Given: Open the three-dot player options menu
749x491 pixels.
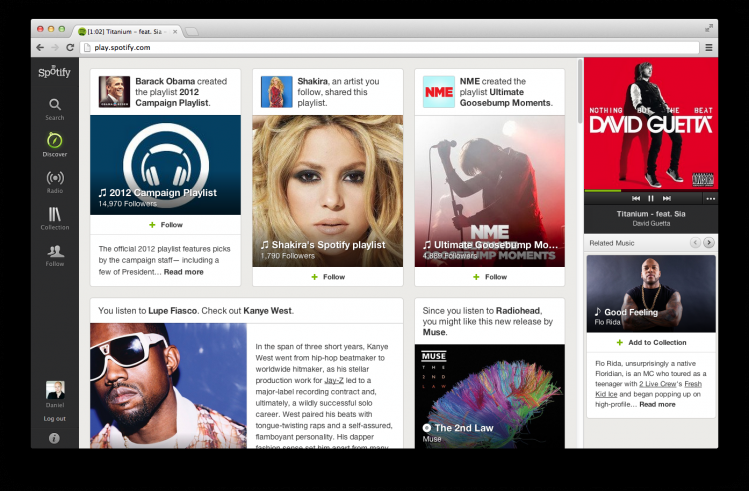Looking at the screenshot, I should click(710, 199).
